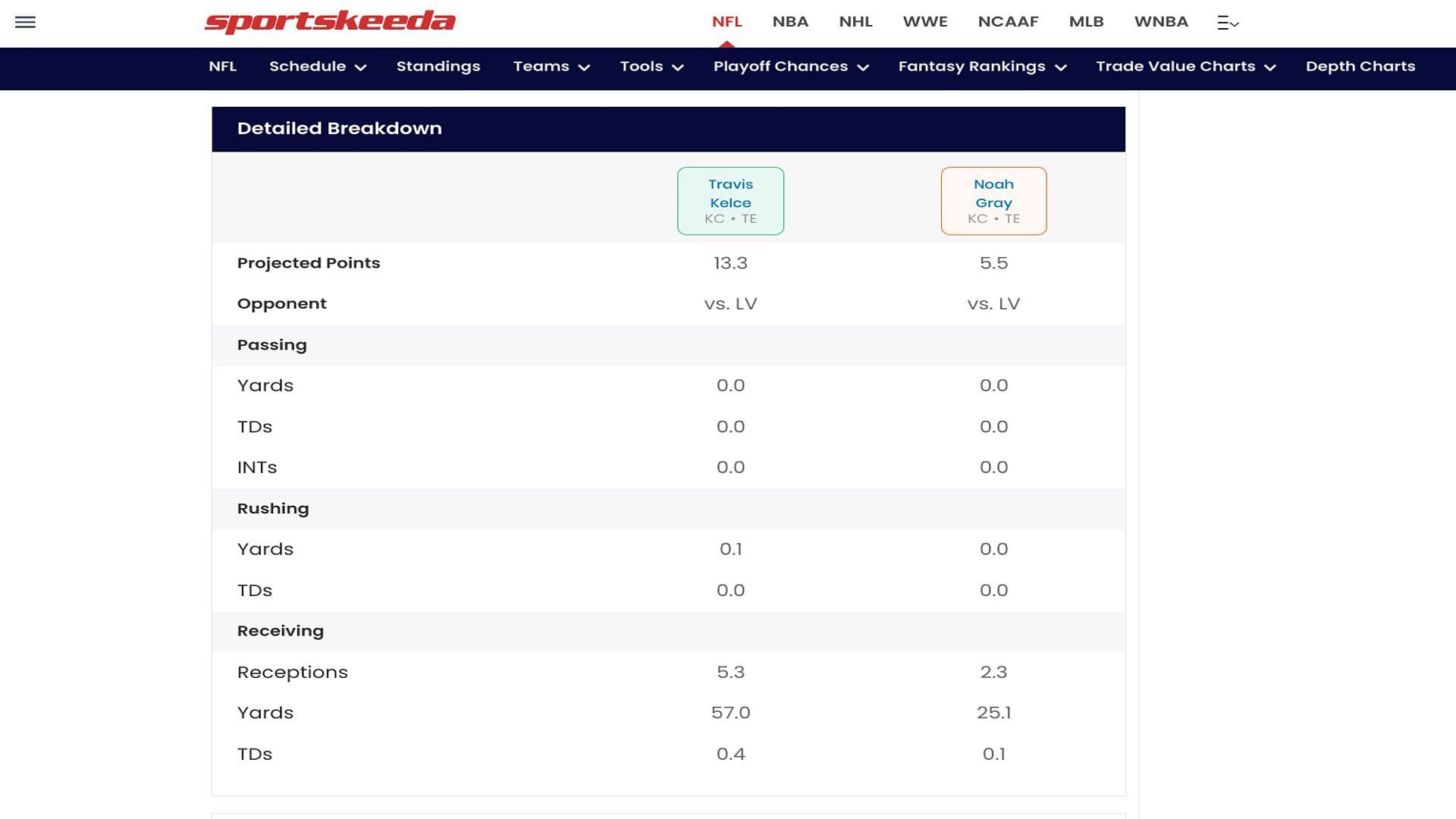1456x819 pixels.
Task: Switch to the NHL section
Action: click(855, 22)
